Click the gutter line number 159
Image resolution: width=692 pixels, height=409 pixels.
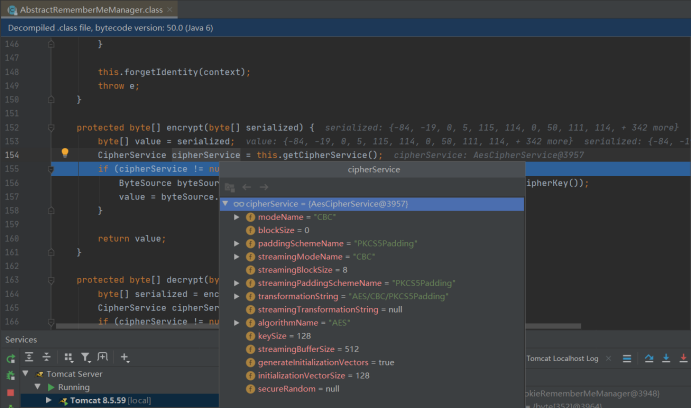tap(12, 225)
